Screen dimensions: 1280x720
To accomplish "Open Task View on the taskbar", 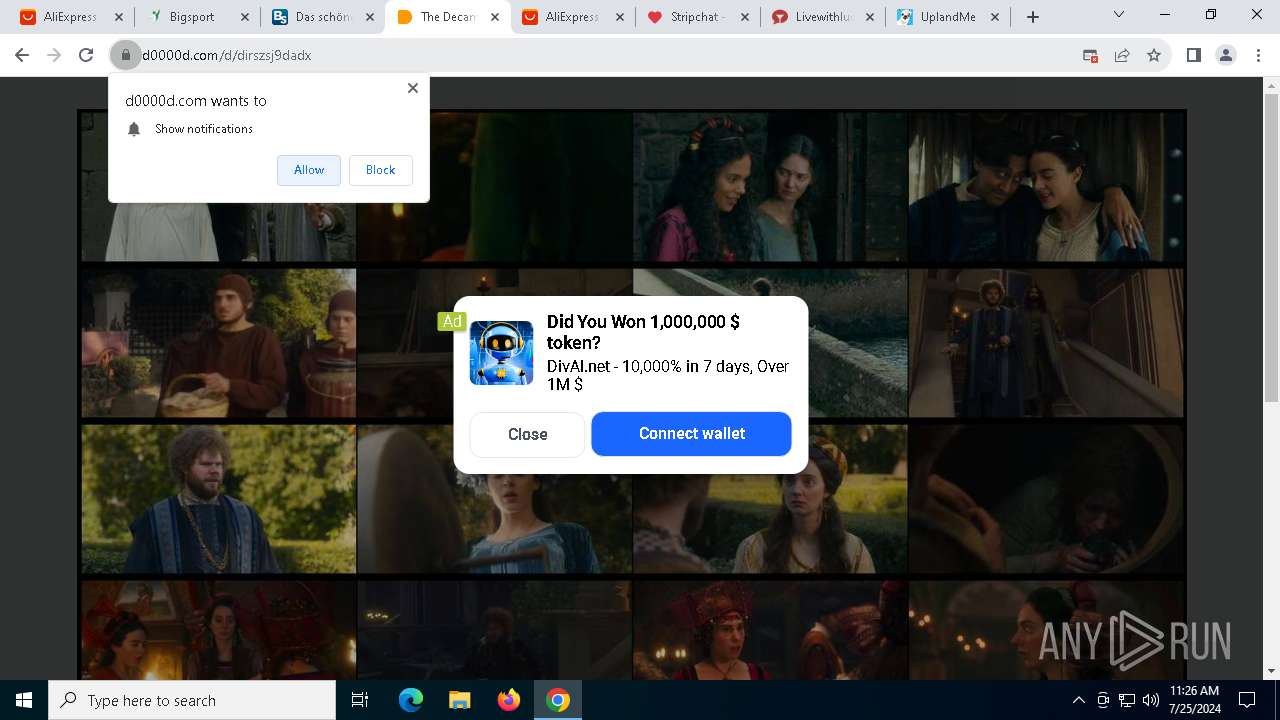I will [360, 700].
